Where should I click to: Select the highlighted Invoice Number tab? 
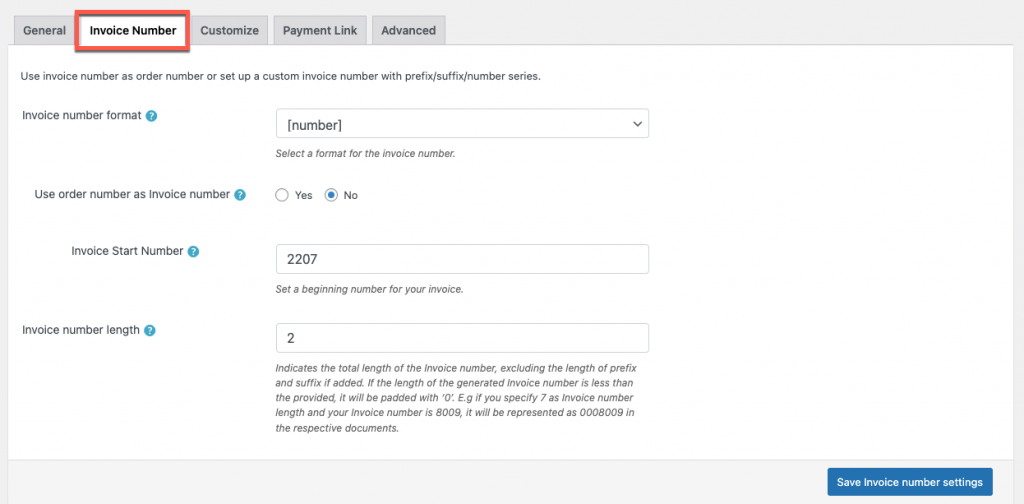[133, 31]
